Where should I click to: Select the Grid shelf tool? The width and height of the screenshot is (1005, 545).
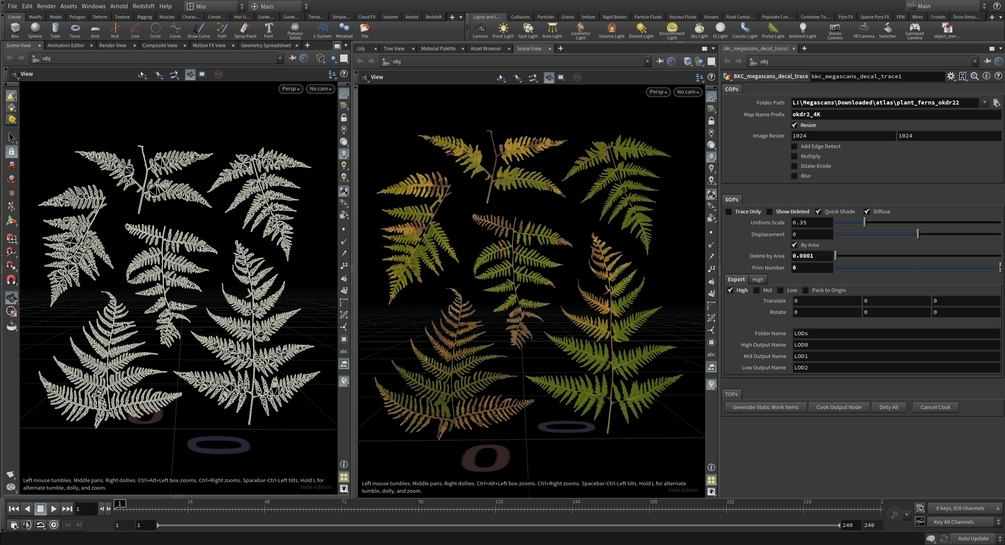point(95,29)
